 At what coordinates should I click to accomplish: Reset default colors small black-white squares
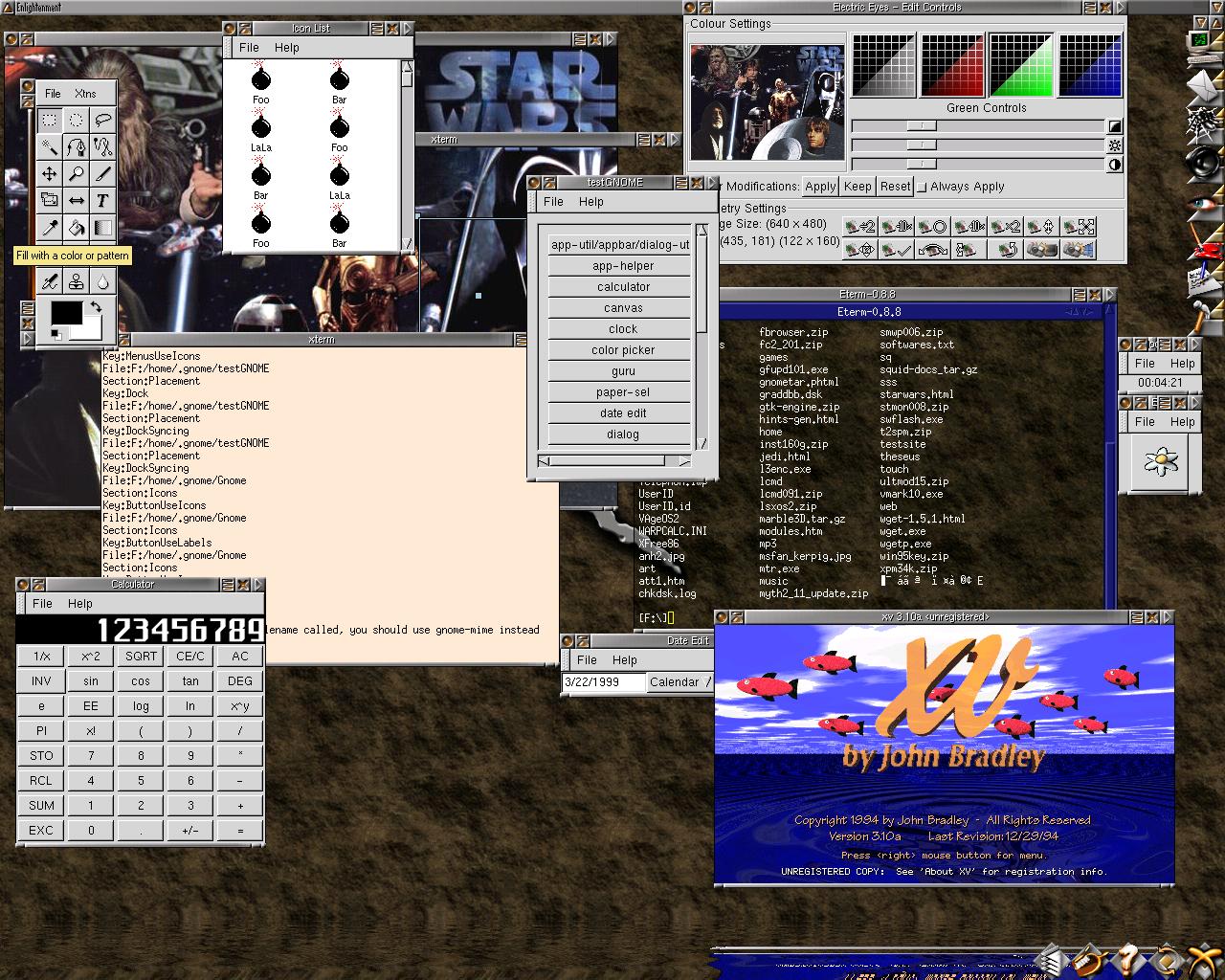coord(56,334)
